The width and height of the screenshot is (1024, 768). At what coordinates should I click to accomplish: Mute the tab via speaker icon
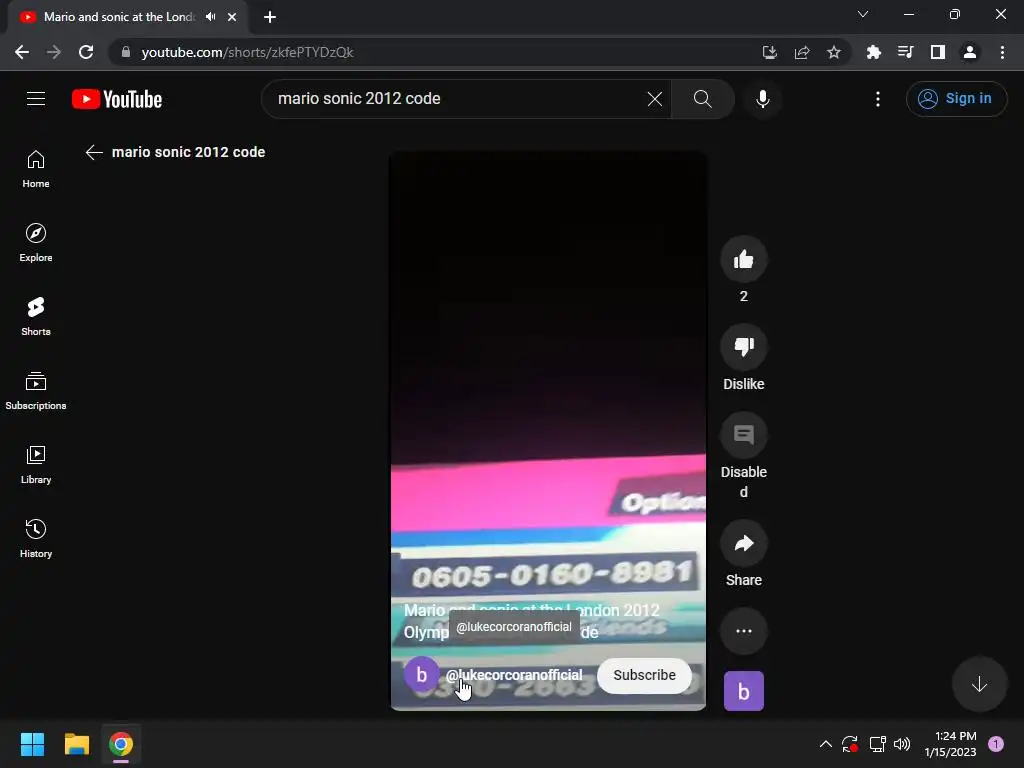click(210, 17)
